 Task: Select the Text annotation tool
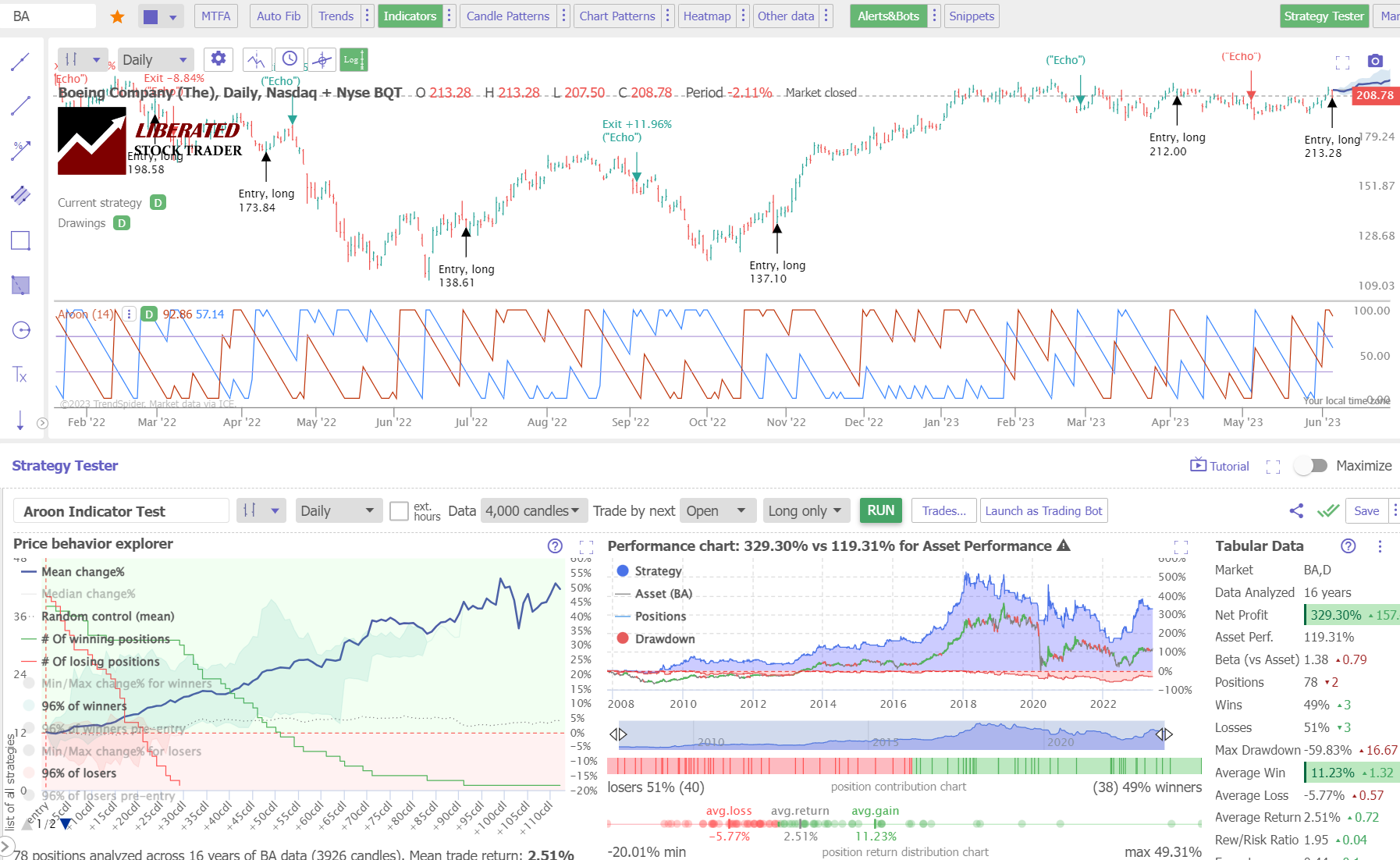pos(20,375)
